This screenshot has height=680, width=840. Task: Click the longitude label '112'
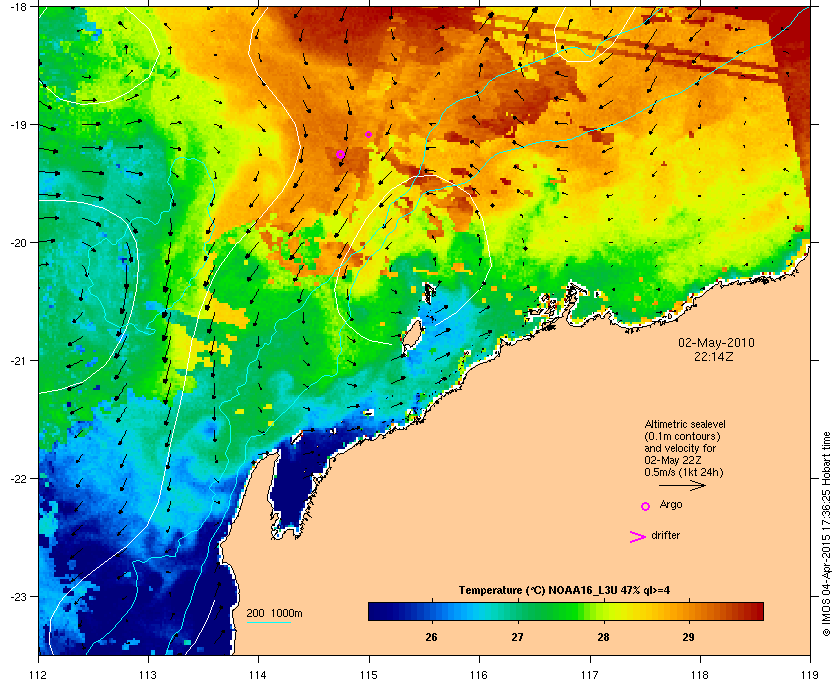(39, 675)
